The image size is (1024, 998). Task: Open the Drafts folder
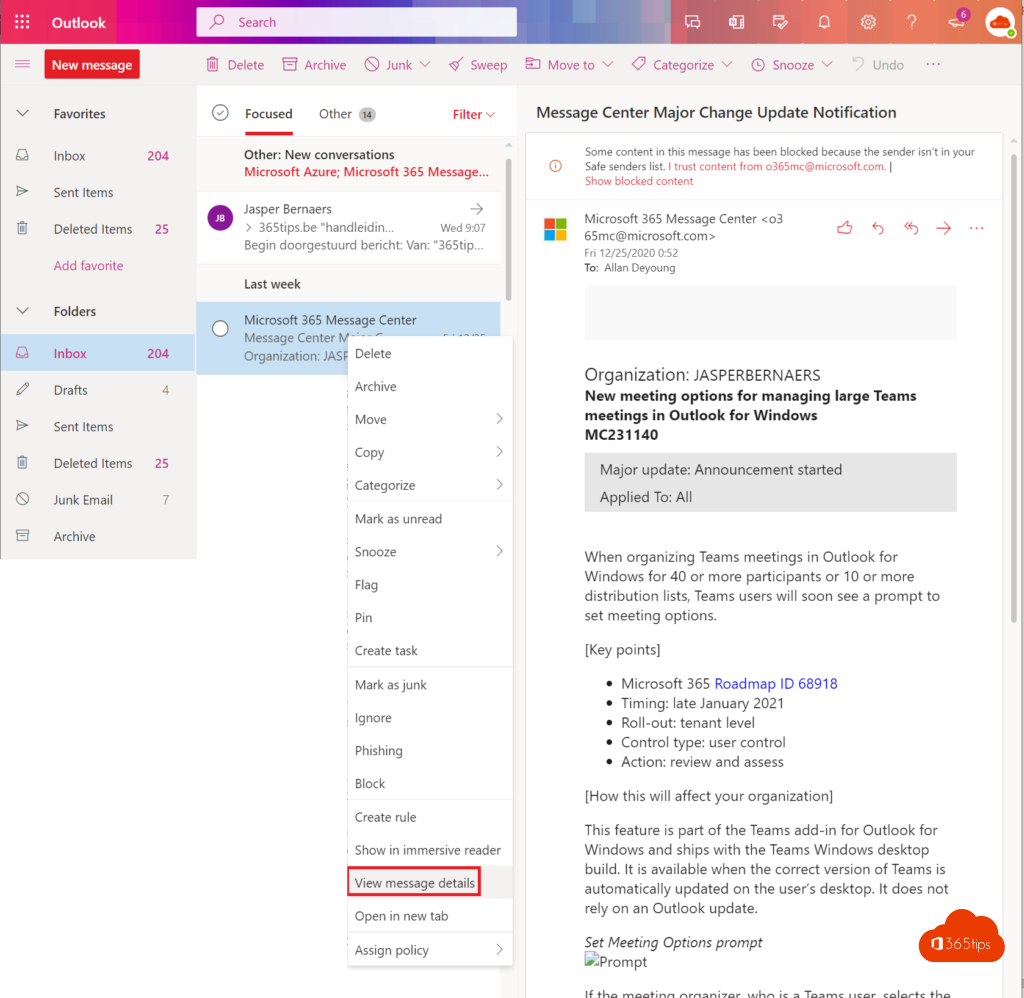pos(98,390)
